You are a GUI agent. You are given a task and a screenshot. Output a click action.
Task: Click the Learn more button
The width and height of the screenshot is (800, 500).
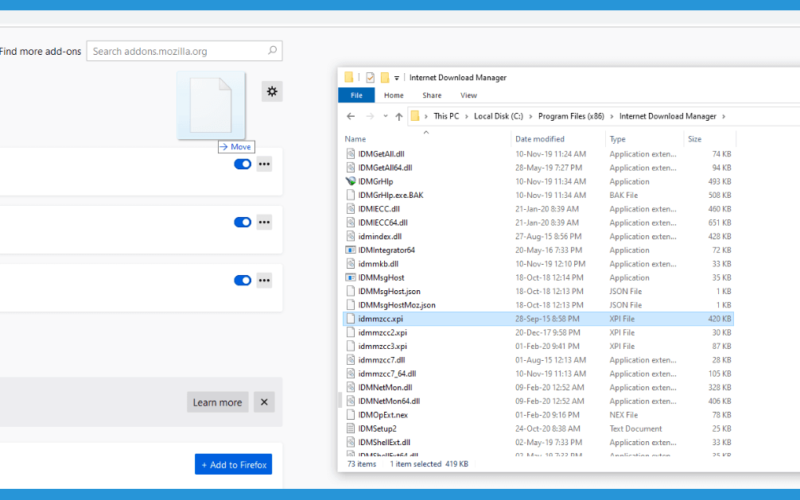coord(217,402)
